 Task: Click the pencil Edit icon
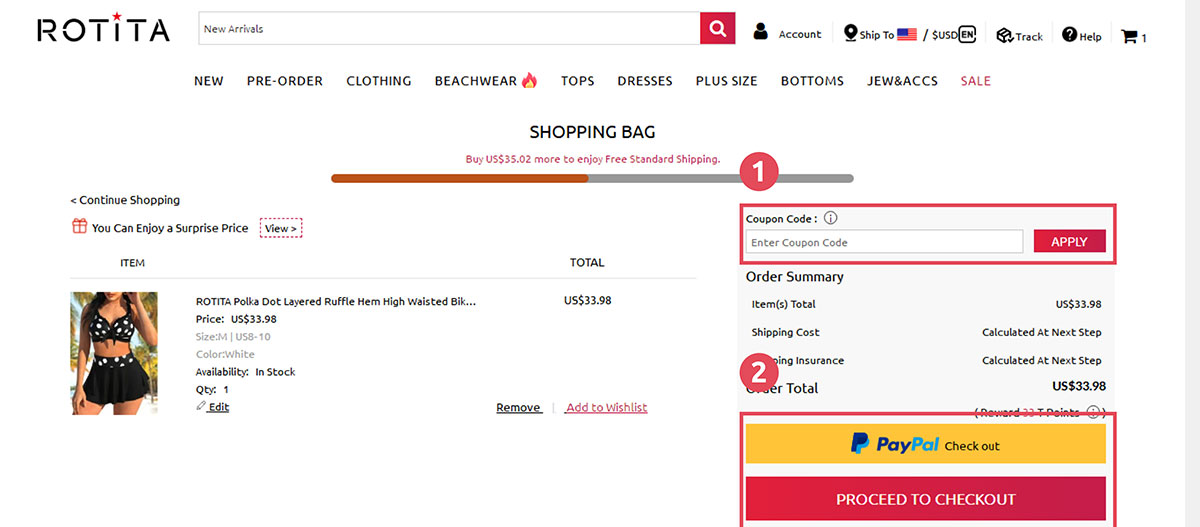coord(201,406)
